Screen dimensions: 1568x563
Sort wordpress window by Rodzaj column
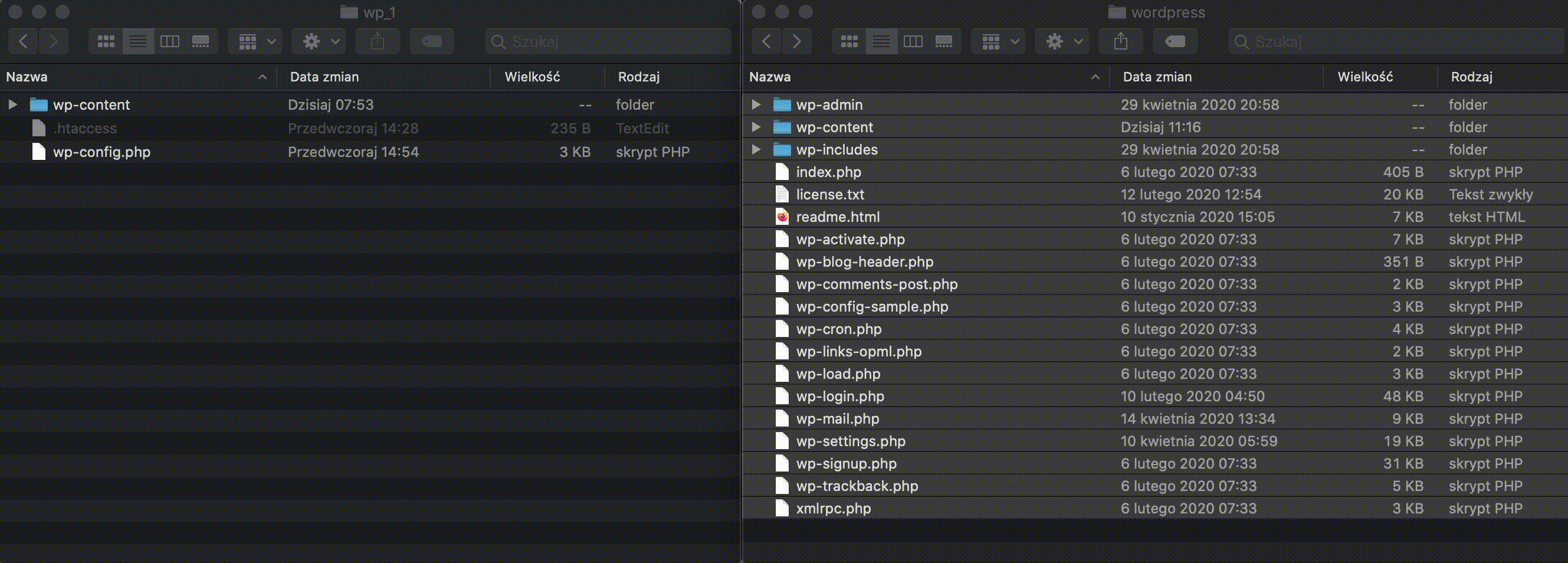click(x=1503, y=77)
